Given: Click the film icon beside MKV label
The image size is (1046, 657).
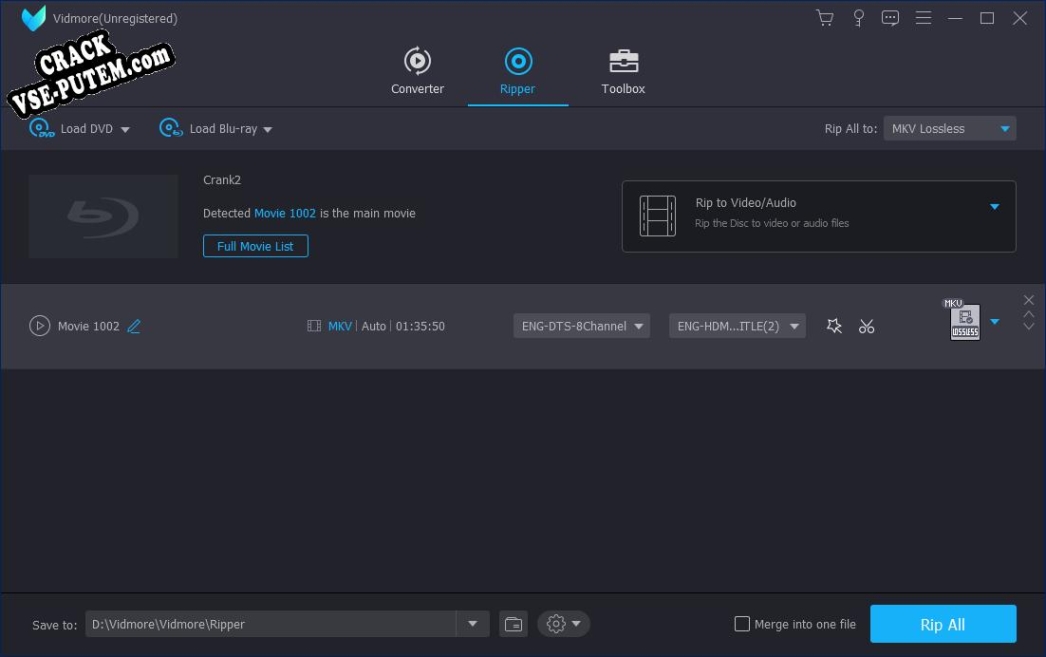Looking at the screenshot, I should click(x=314, y=326).
